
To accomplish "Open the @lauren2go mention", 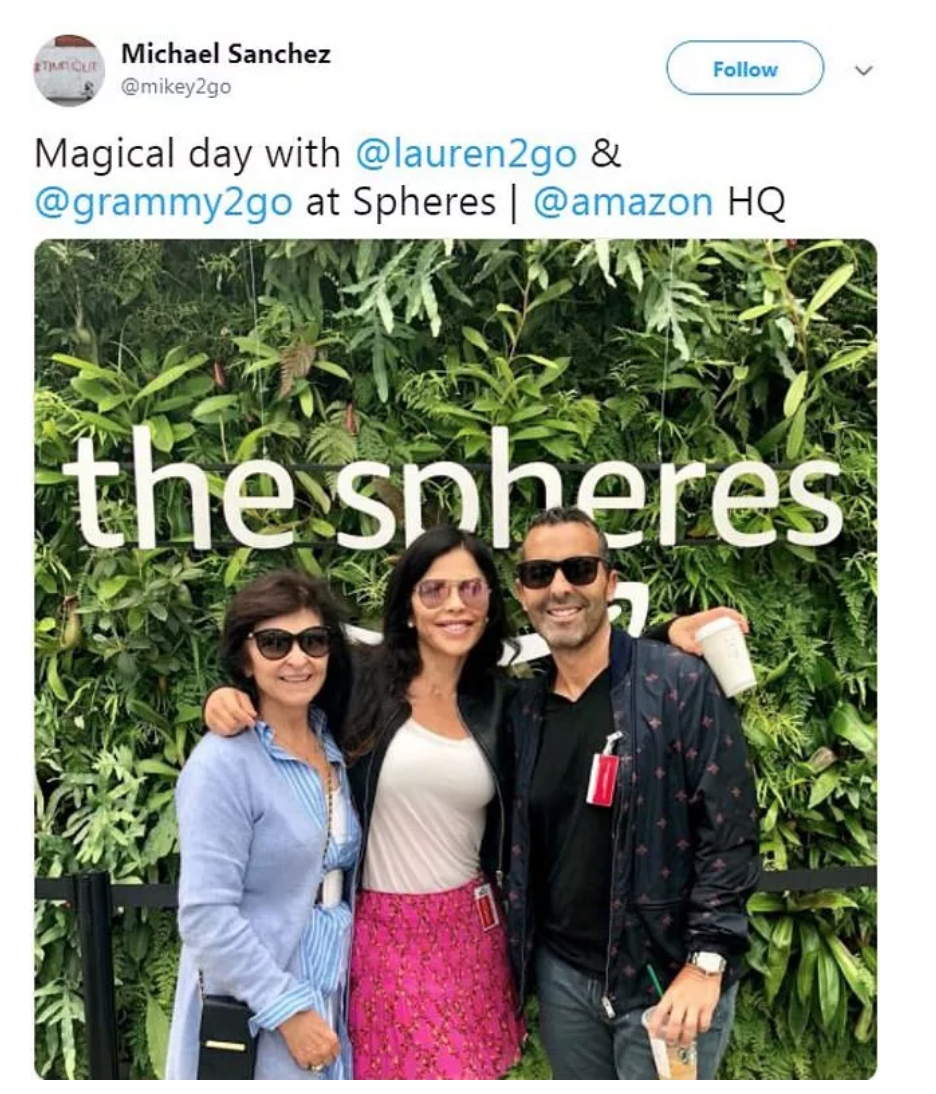I will (x=466, y=153).
